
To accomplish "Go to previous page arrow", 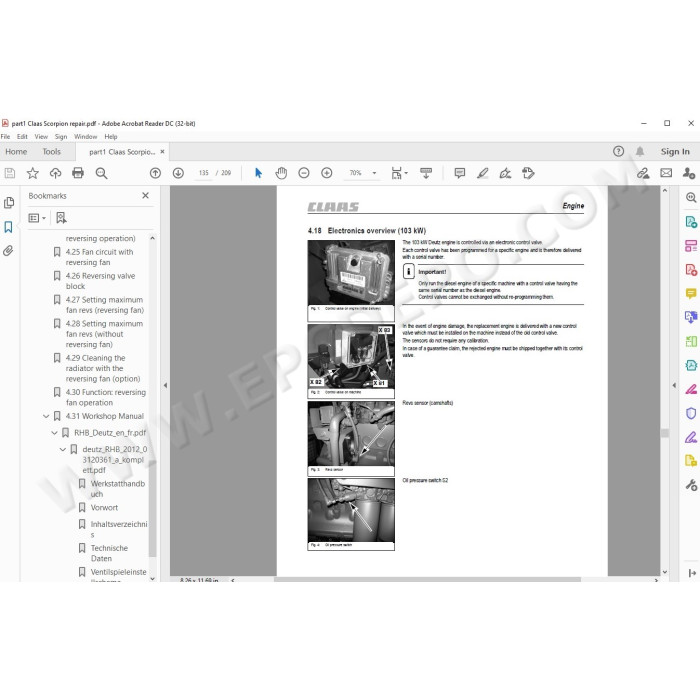I will (x=155, y=173).
